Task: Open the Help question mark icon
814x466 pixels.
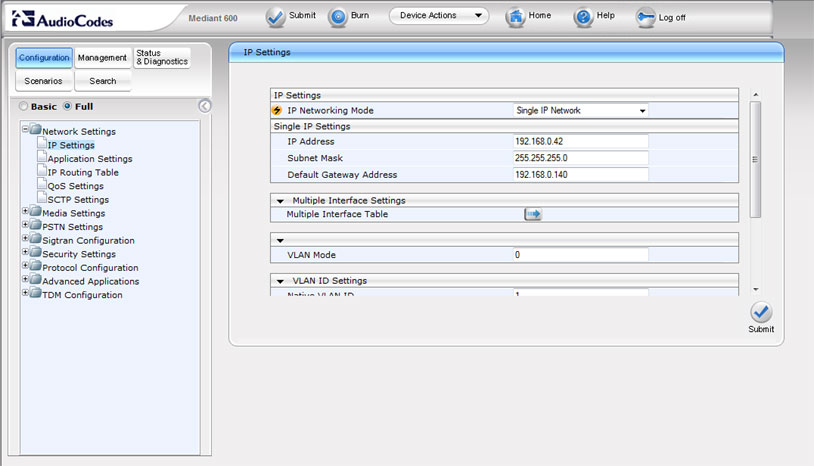Action: point(584,17)
